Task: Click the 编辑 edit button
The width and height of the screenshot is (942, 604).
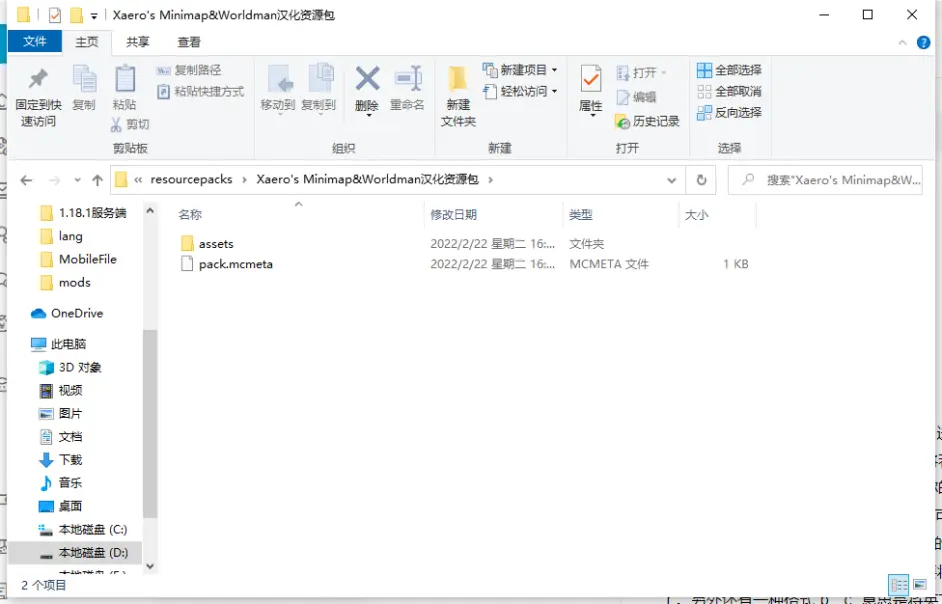Action: coord(636,97)
